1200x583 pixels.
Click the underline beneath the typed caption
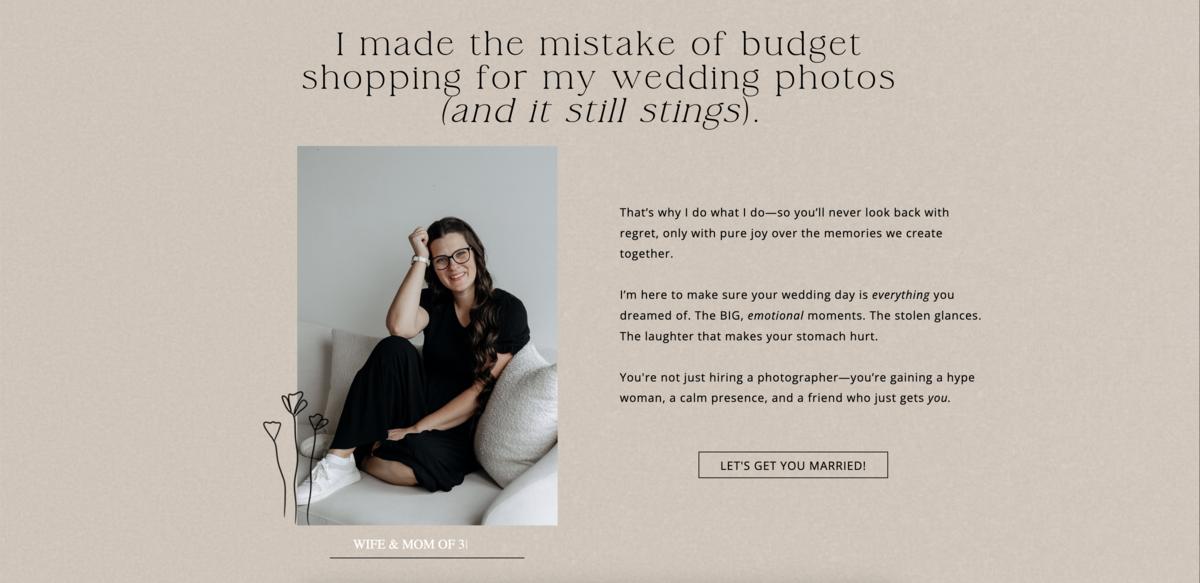[427, 558]
